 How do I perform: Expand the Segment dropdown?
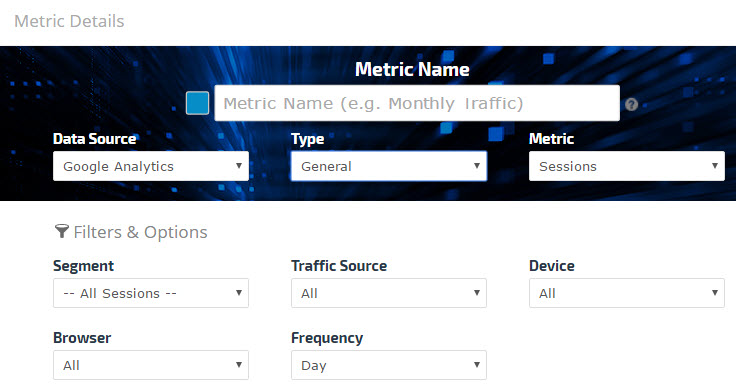(151, 293)
